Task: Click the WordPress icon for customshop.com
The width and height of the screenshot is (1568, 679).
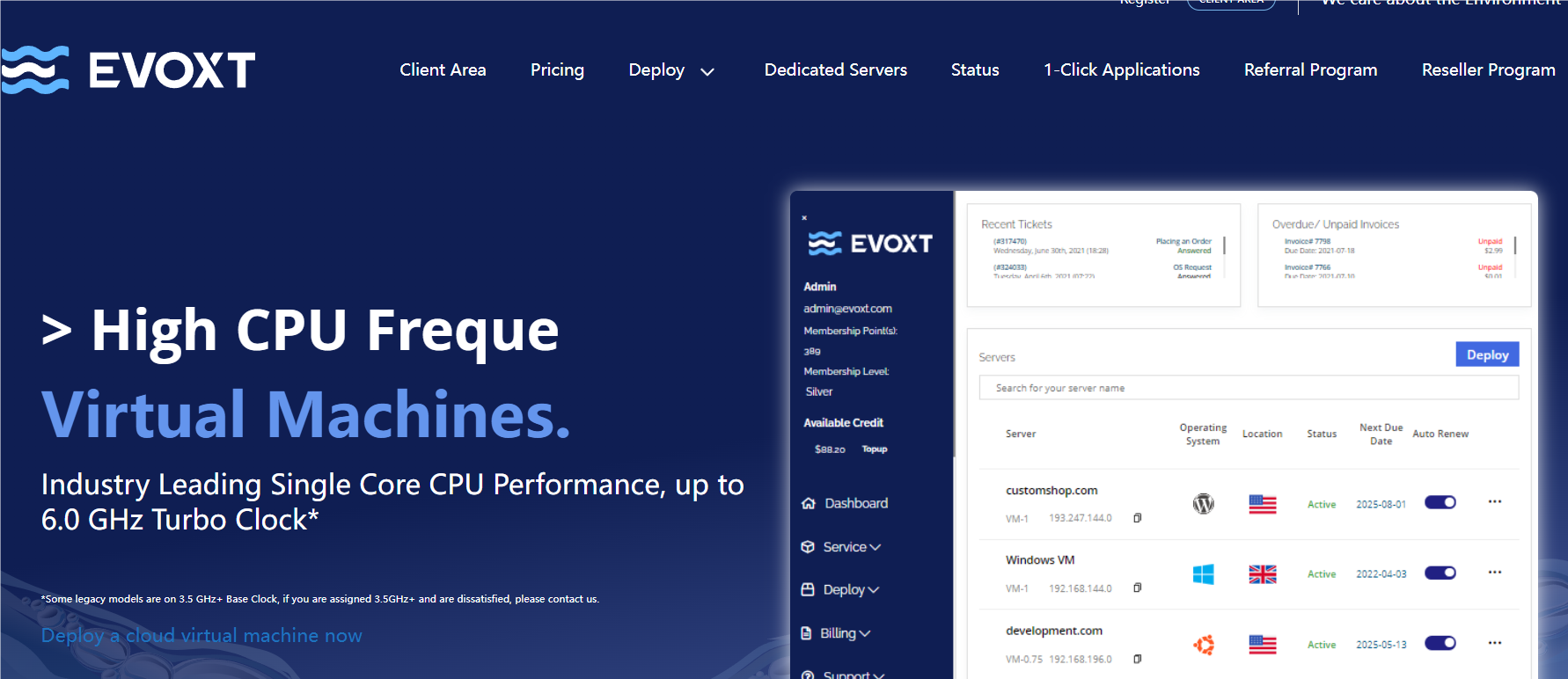Action: point(1203,504)
